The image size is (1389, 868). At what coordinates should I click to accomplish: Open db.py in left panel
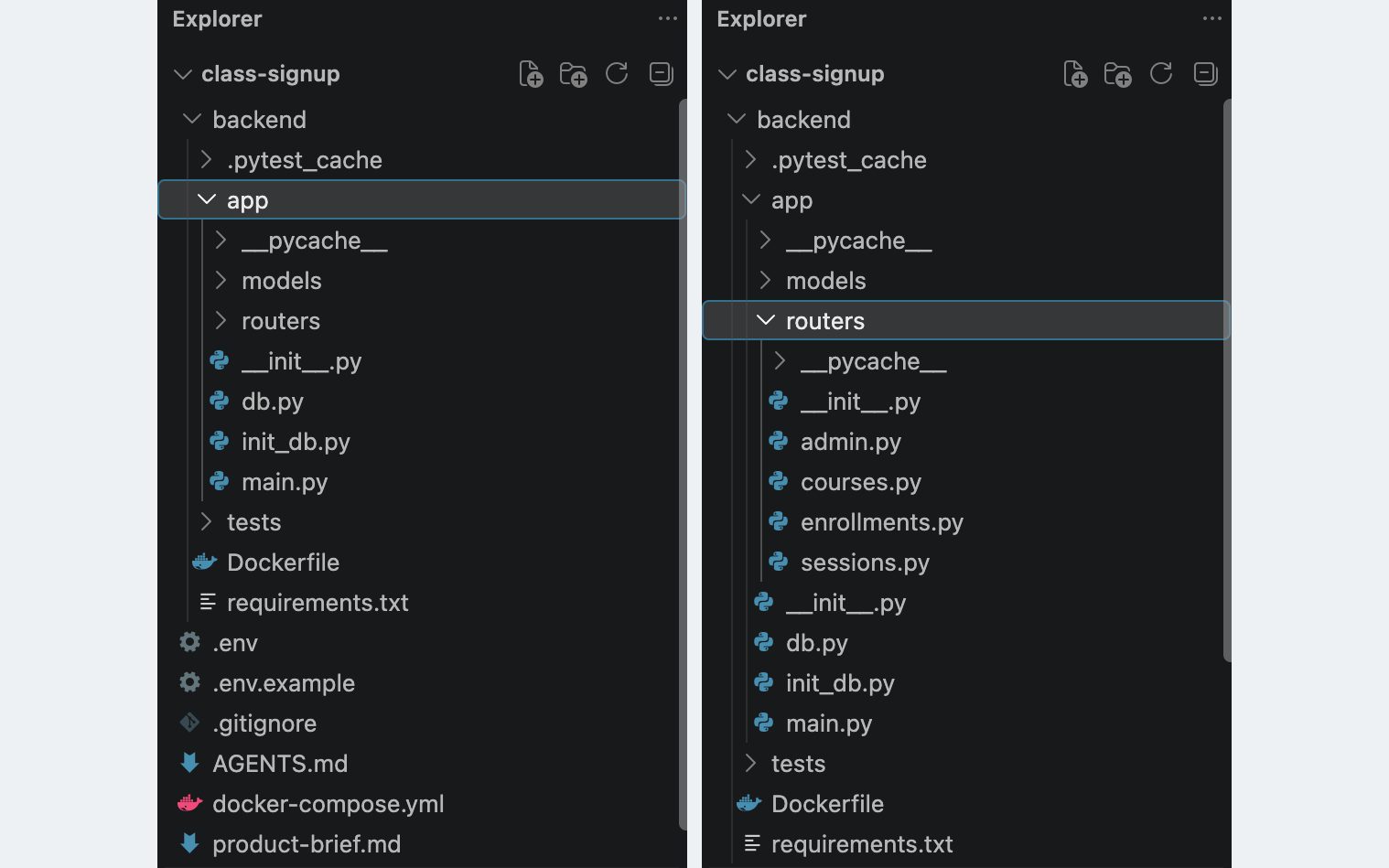[273, 402]
